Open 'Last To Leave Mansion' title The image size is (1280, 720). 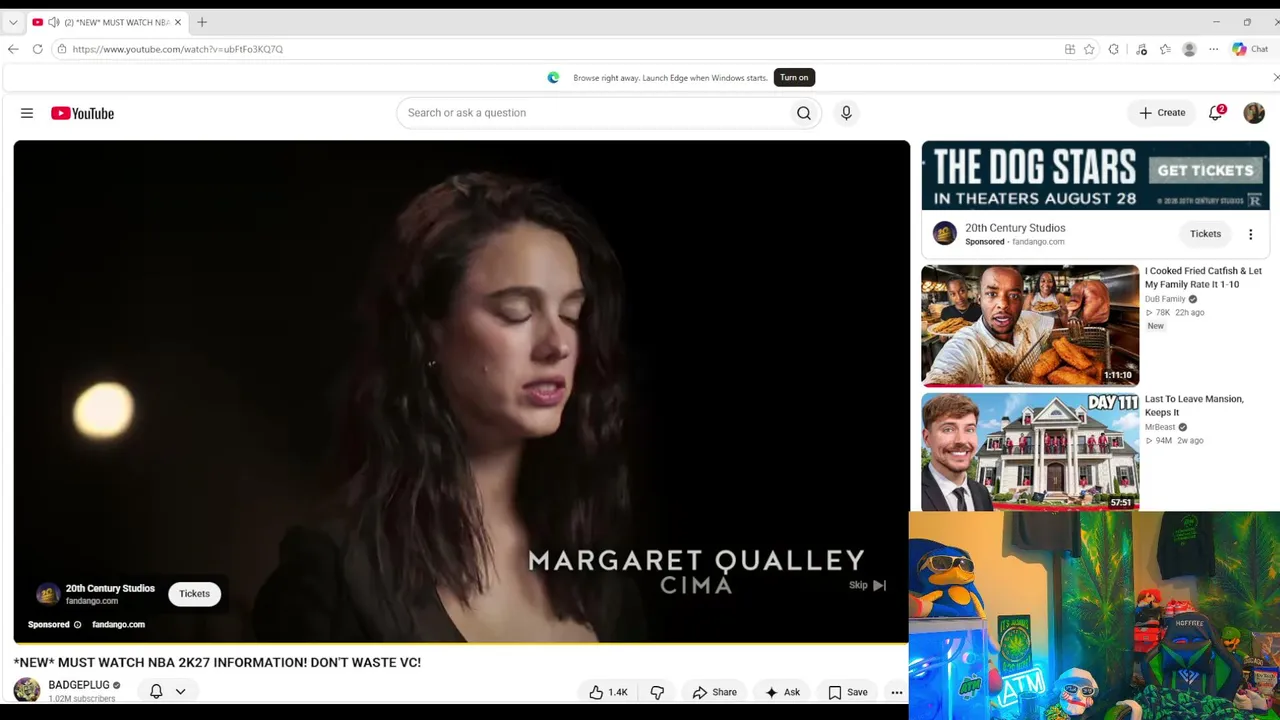pos(1194,406)
